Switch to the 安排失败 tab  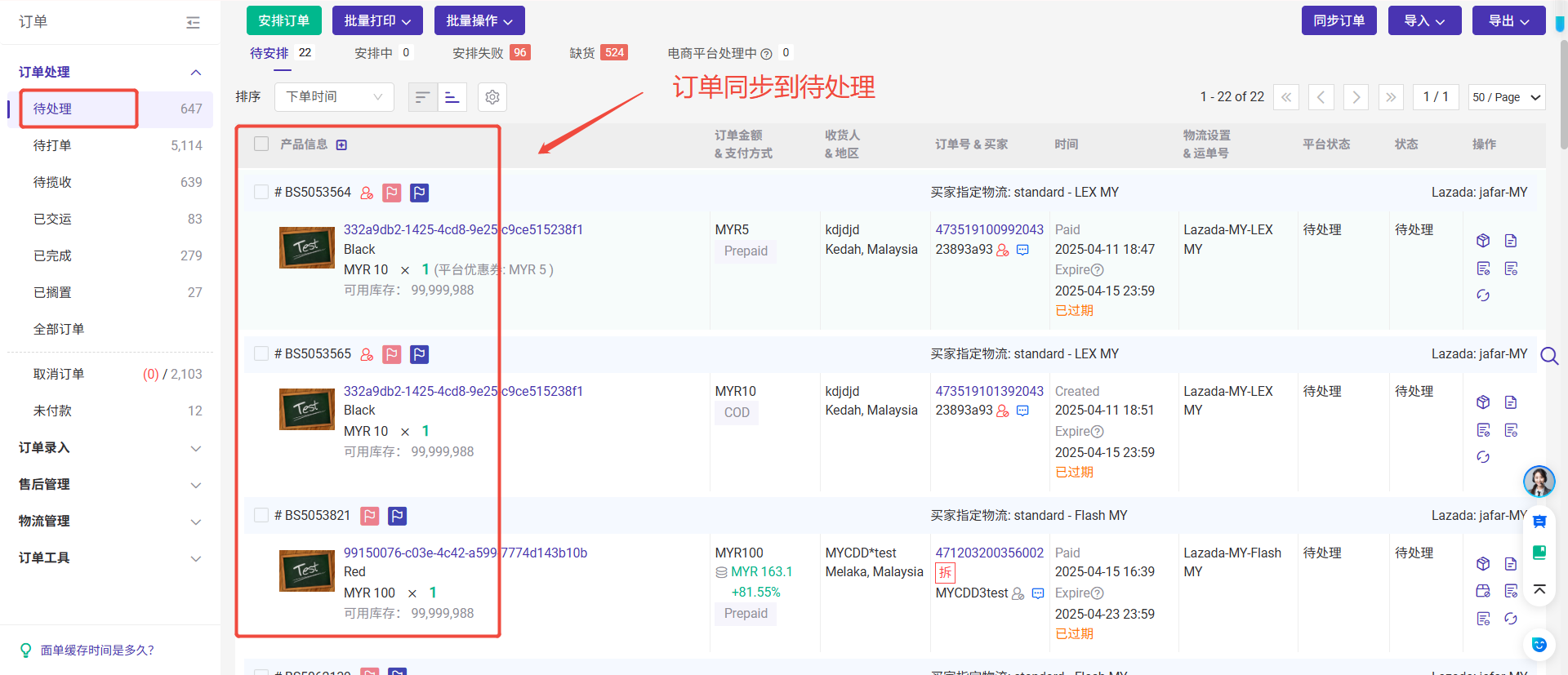(478, 53)
